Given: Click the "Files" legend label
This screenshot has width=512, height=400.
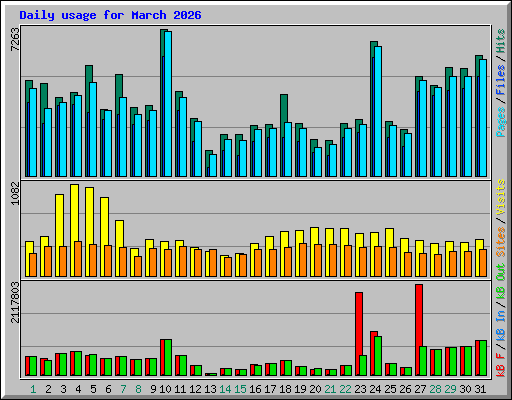Looking at the screenshot, I should click(x=501, y=80).
